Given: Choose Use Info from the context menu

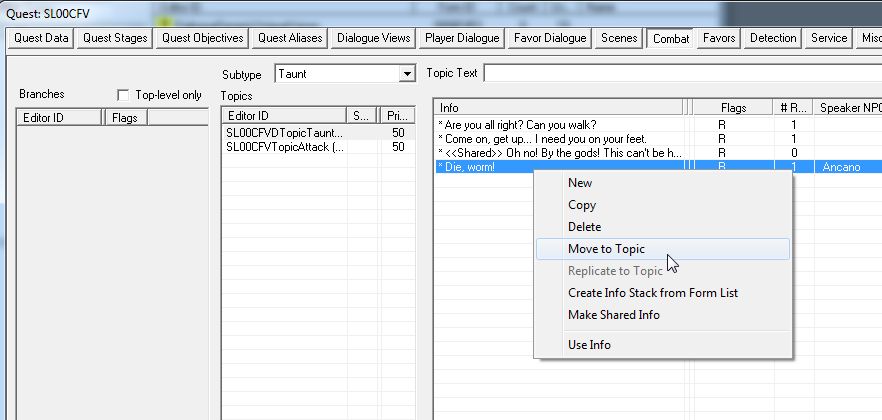Looking at the screenshot, I should pos(662,345).
